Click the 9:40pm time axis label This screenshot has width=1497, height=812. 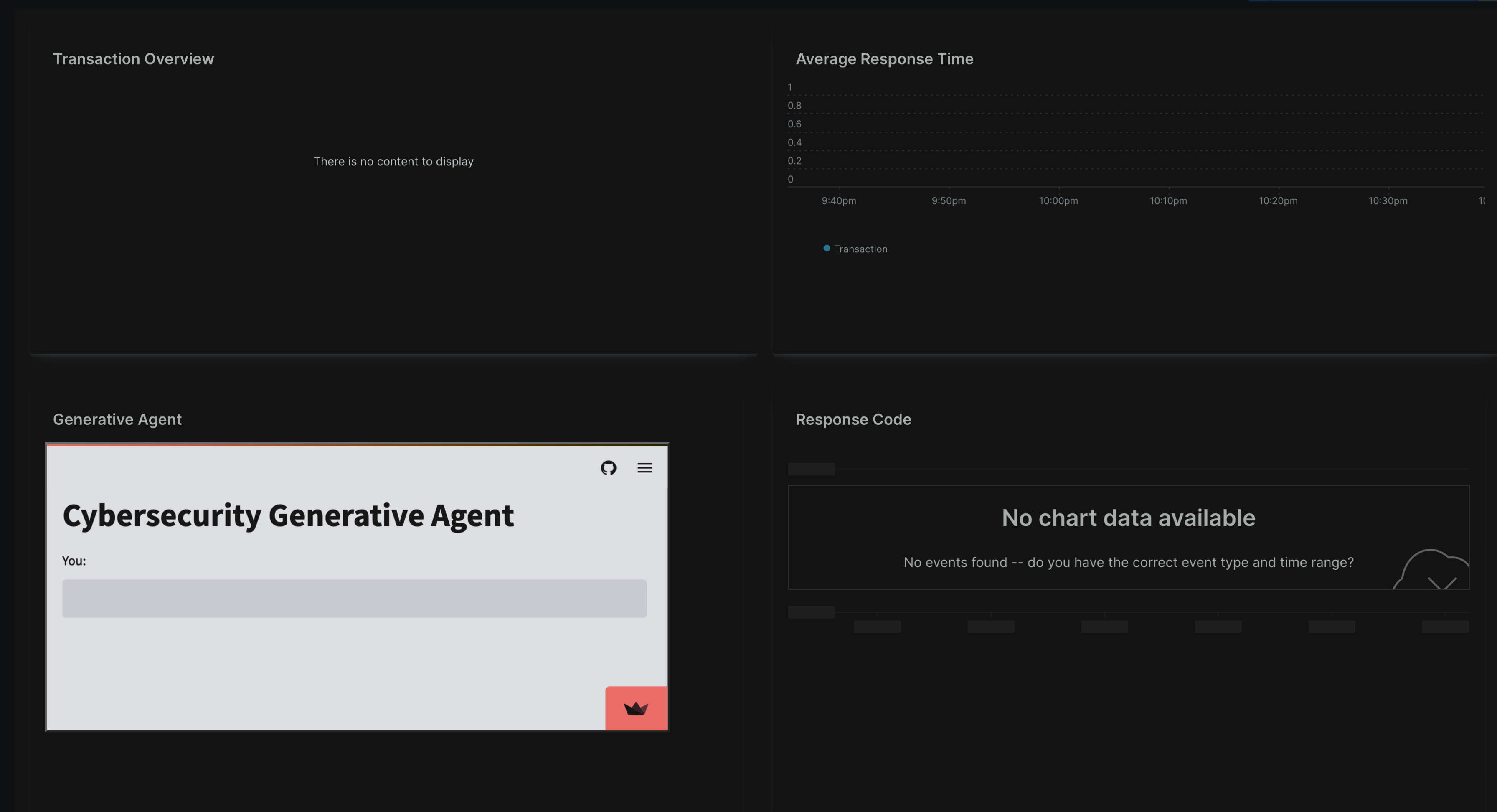tap(838, 200)
